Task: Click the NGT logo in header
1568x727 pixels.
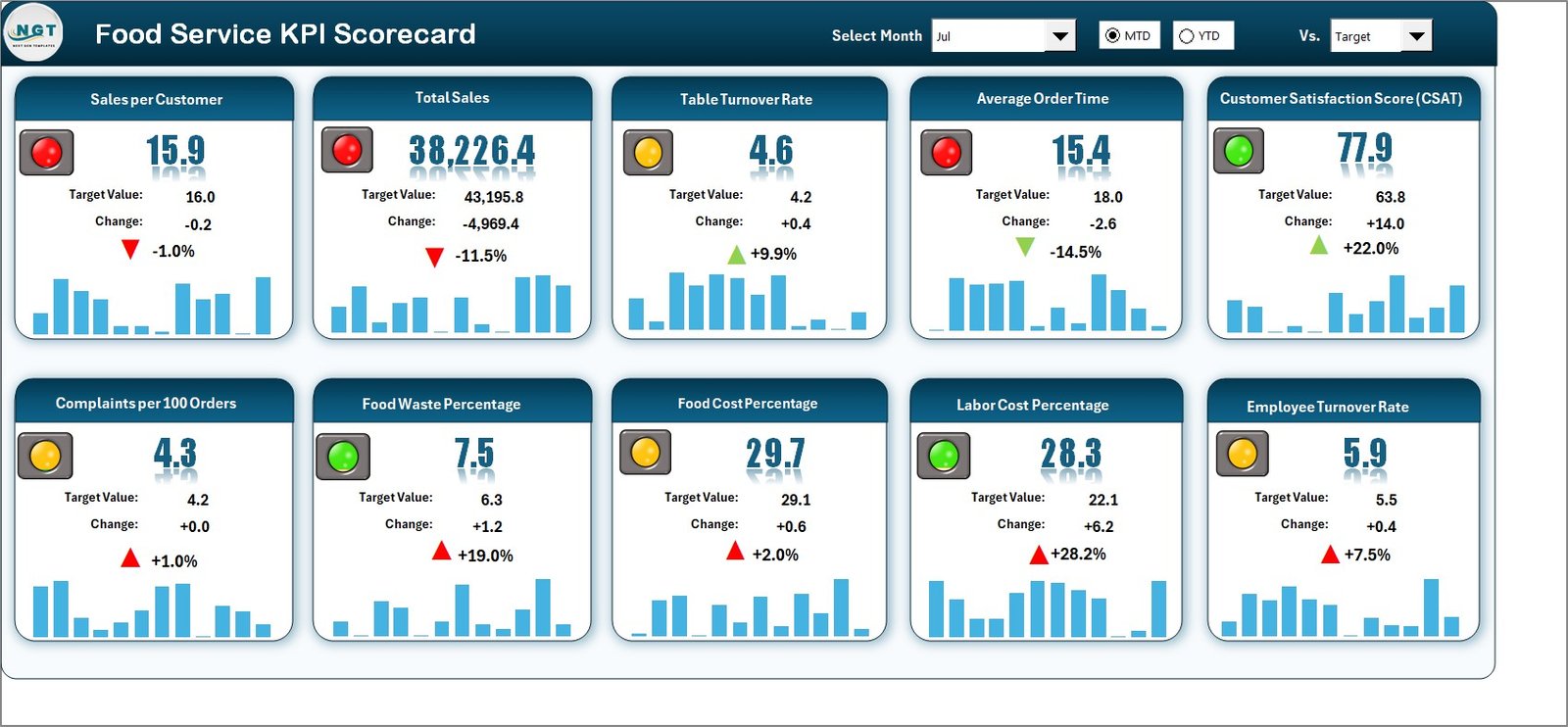Action: click(34, 32)
